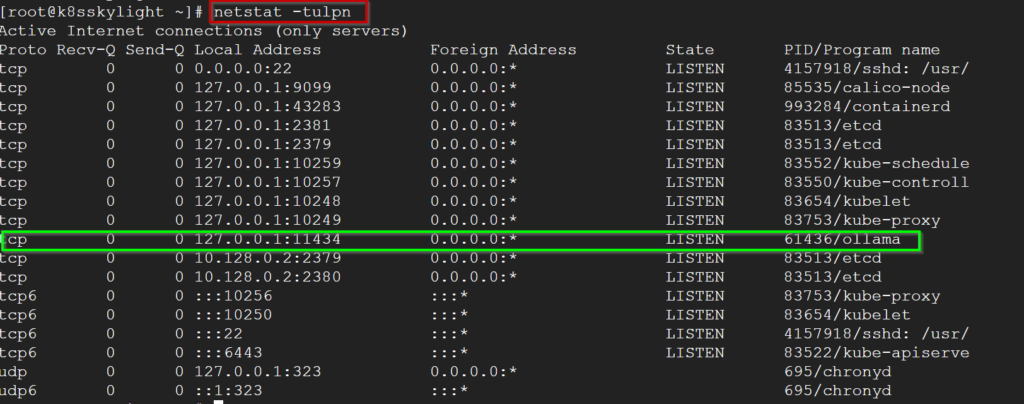
Task: Click the 'State' column header
Action: coord(690,50)
